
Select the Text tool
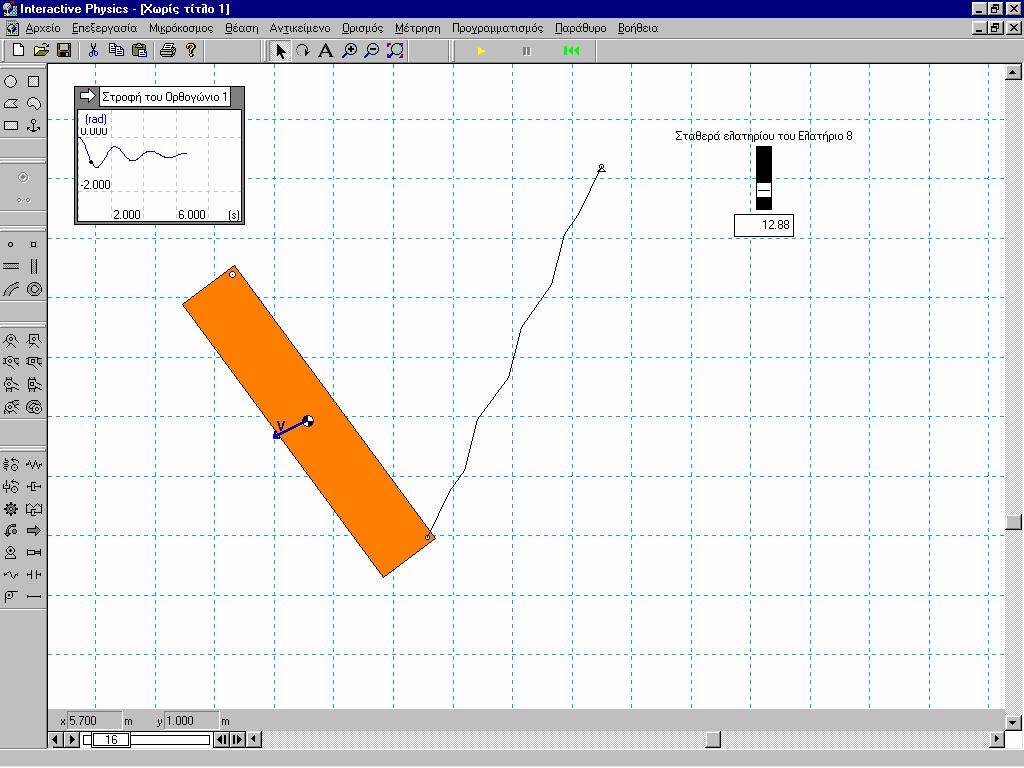[325, 50]
